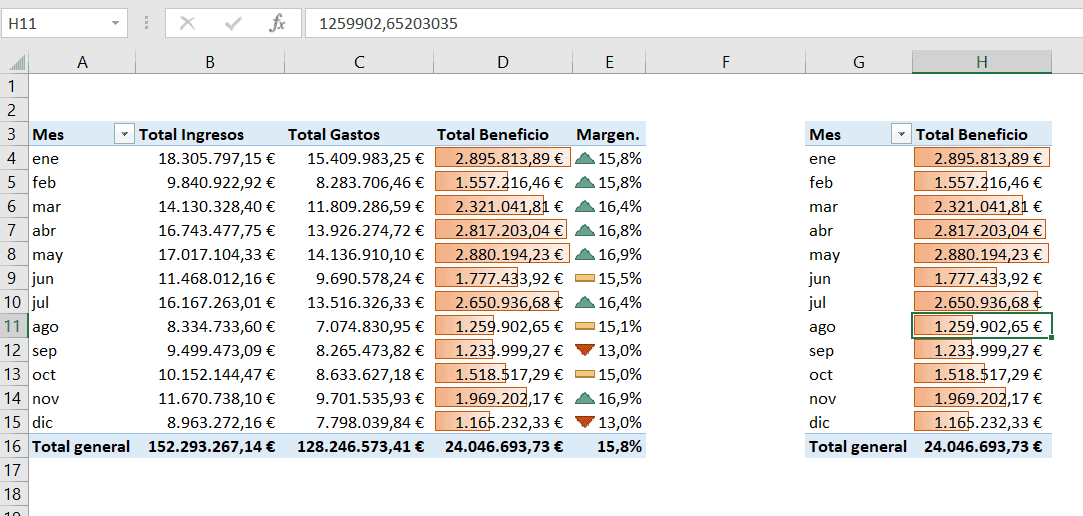Click the Select All corner triangle

pyautogui.click(x=15, y=62)
